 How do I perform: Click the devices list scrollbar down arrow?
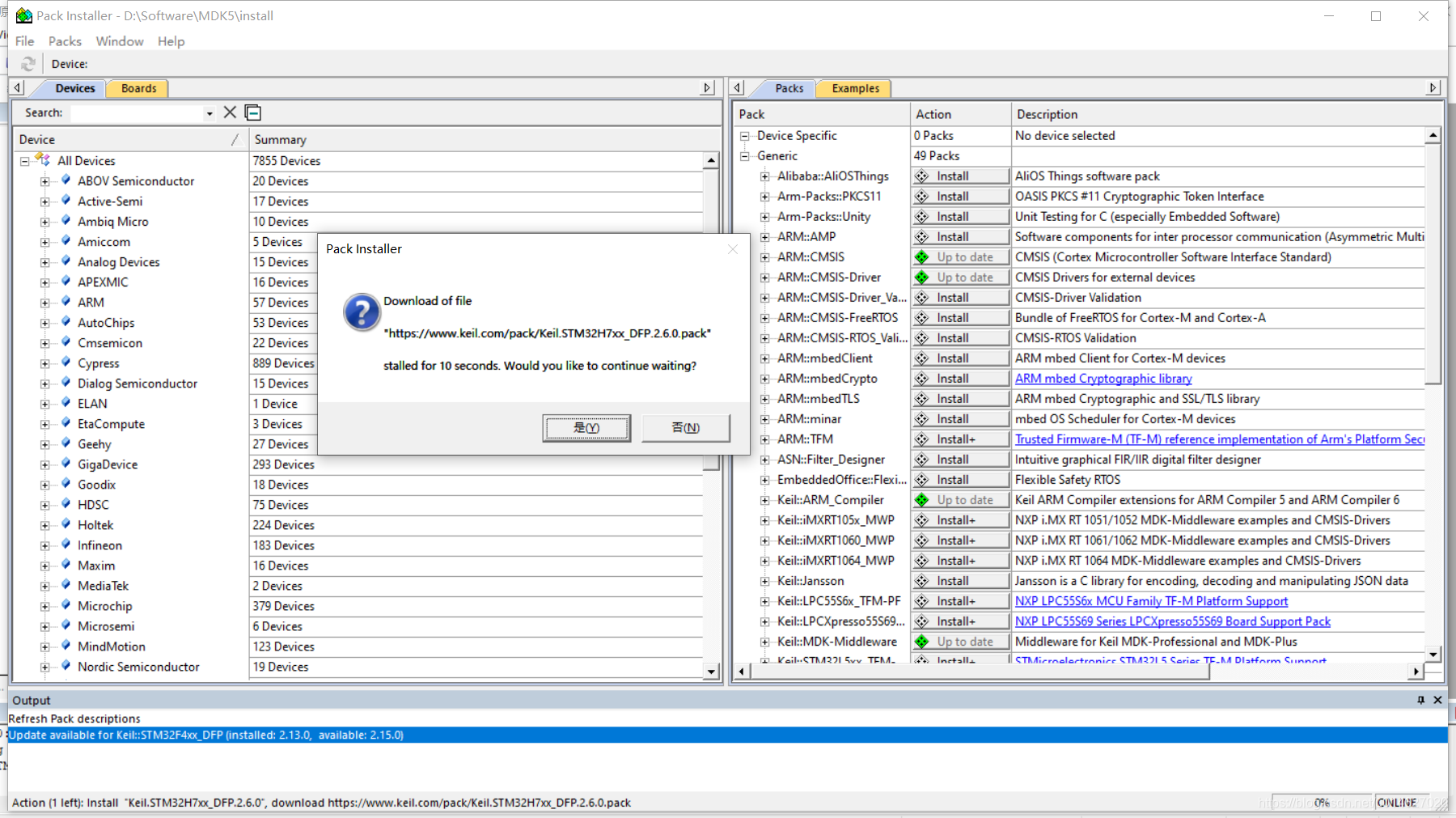tap(711, 671)
